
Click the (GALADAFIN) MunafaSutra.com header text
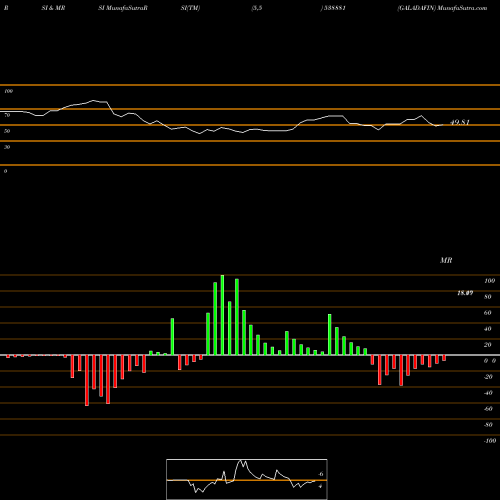442,8
